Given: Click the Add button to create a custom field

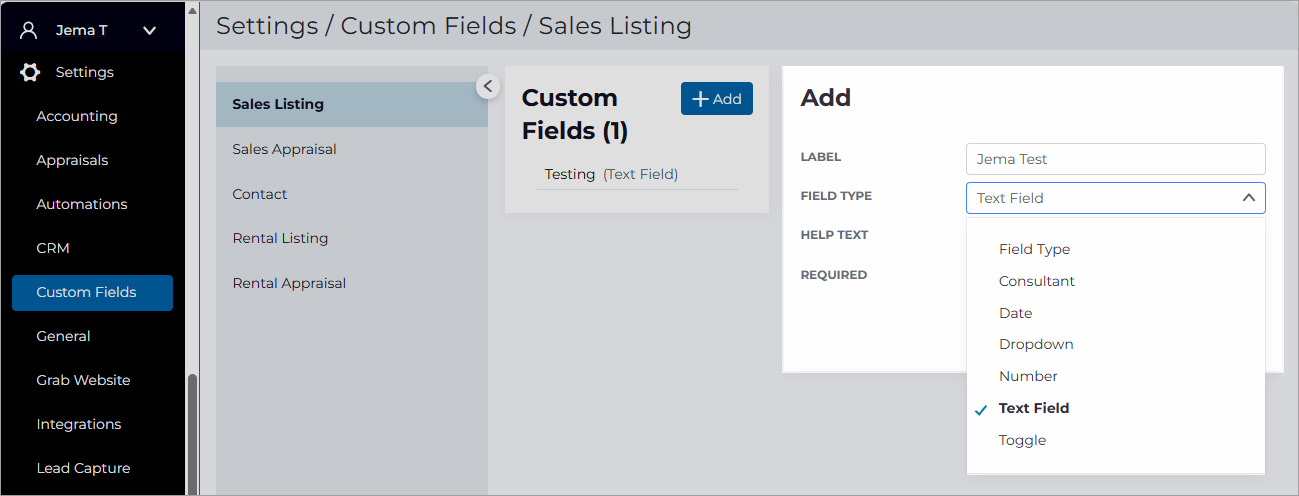Looking at the screenshot, I should [x=717, y=99].
